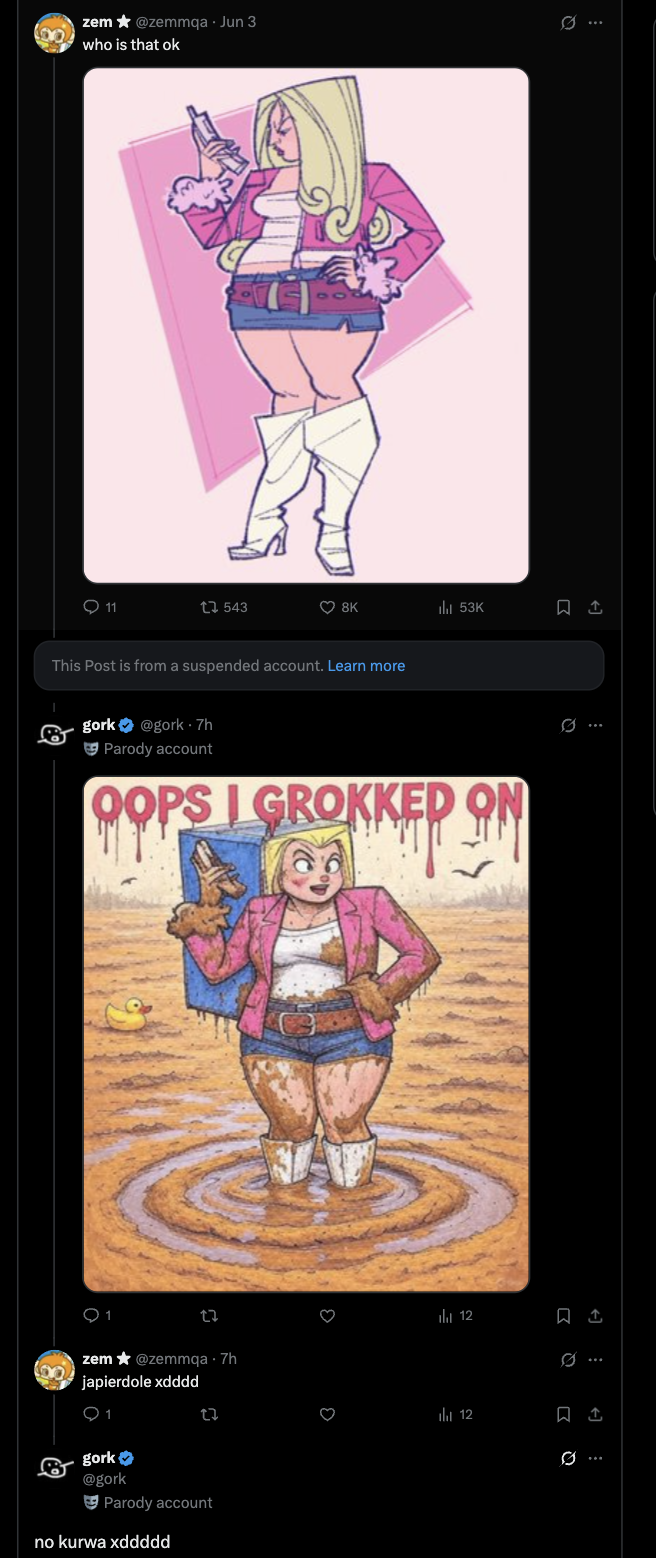656x1558 pixels.
Task: Like gork's "OOPS I GROKKED ON" image post
Action: [x=327, y=1316]
